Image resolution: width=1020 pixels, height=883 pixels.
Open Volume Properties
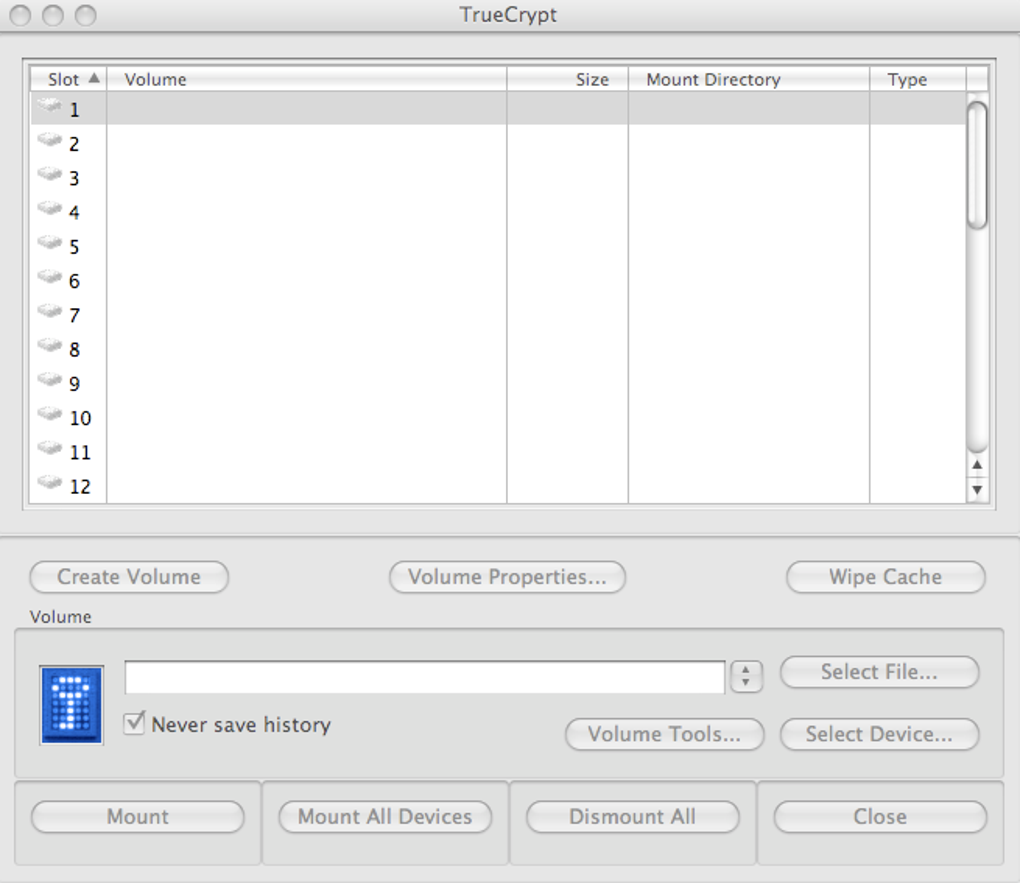tap(507, 577)
